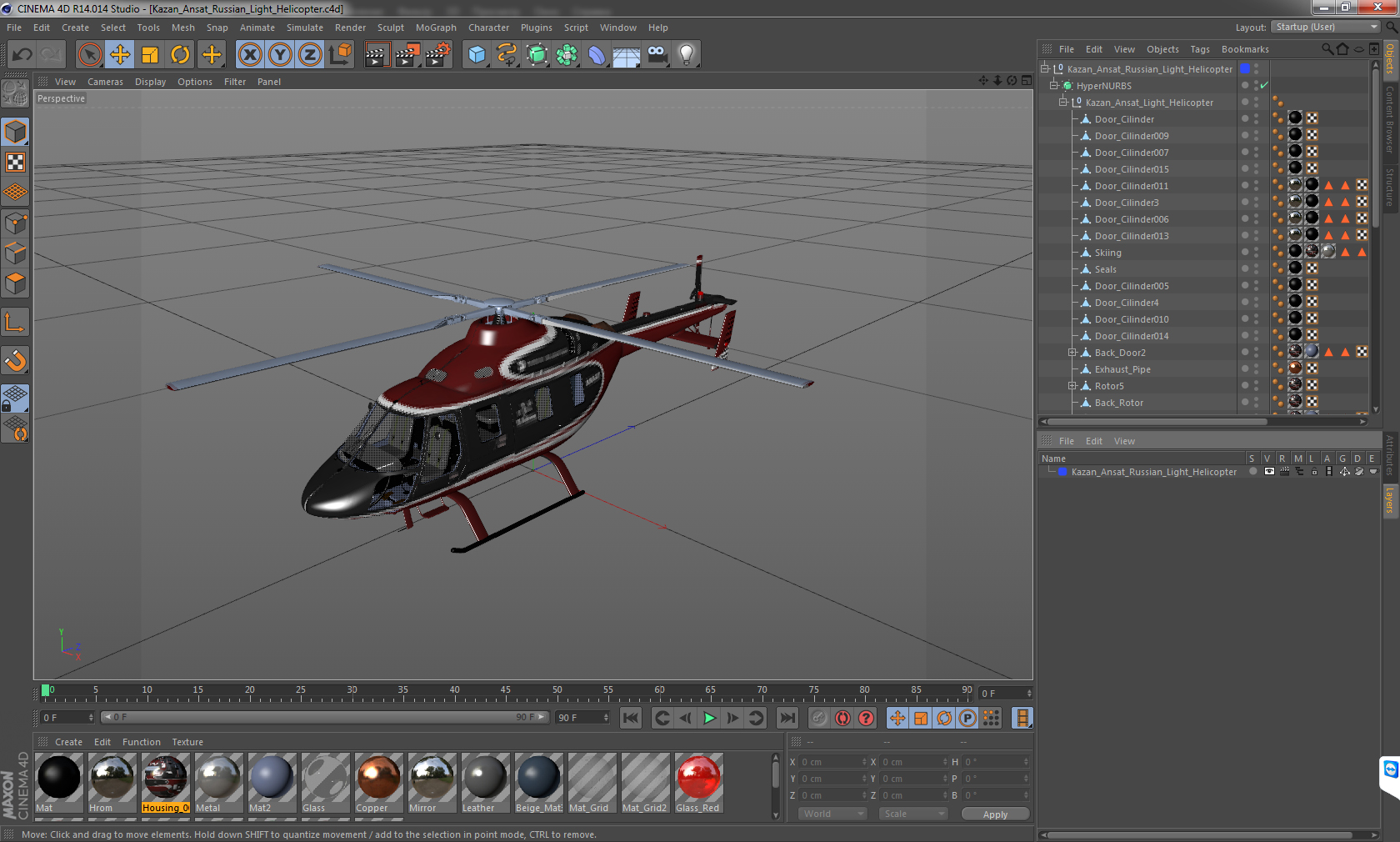Viewport: 1400px width, 842px height.
Task: Click the Bookmarks menu in Object Manager
Action: pos(1245,49)
